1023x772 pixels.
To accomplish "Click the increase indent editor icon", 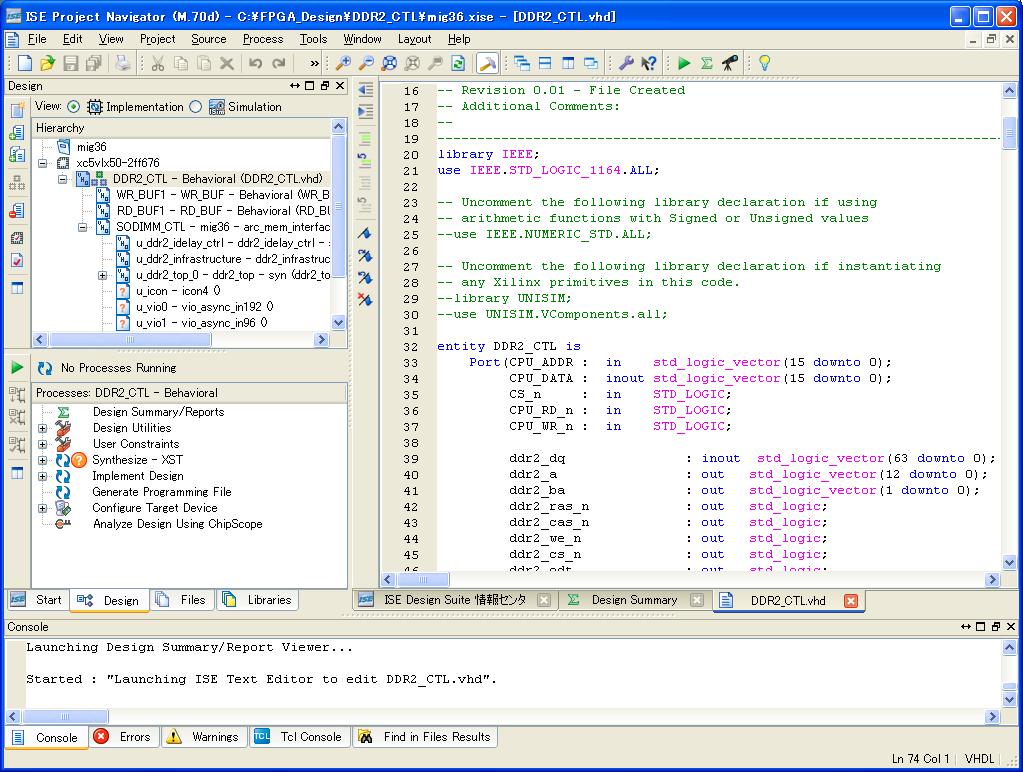I will [x=365, y=112].
